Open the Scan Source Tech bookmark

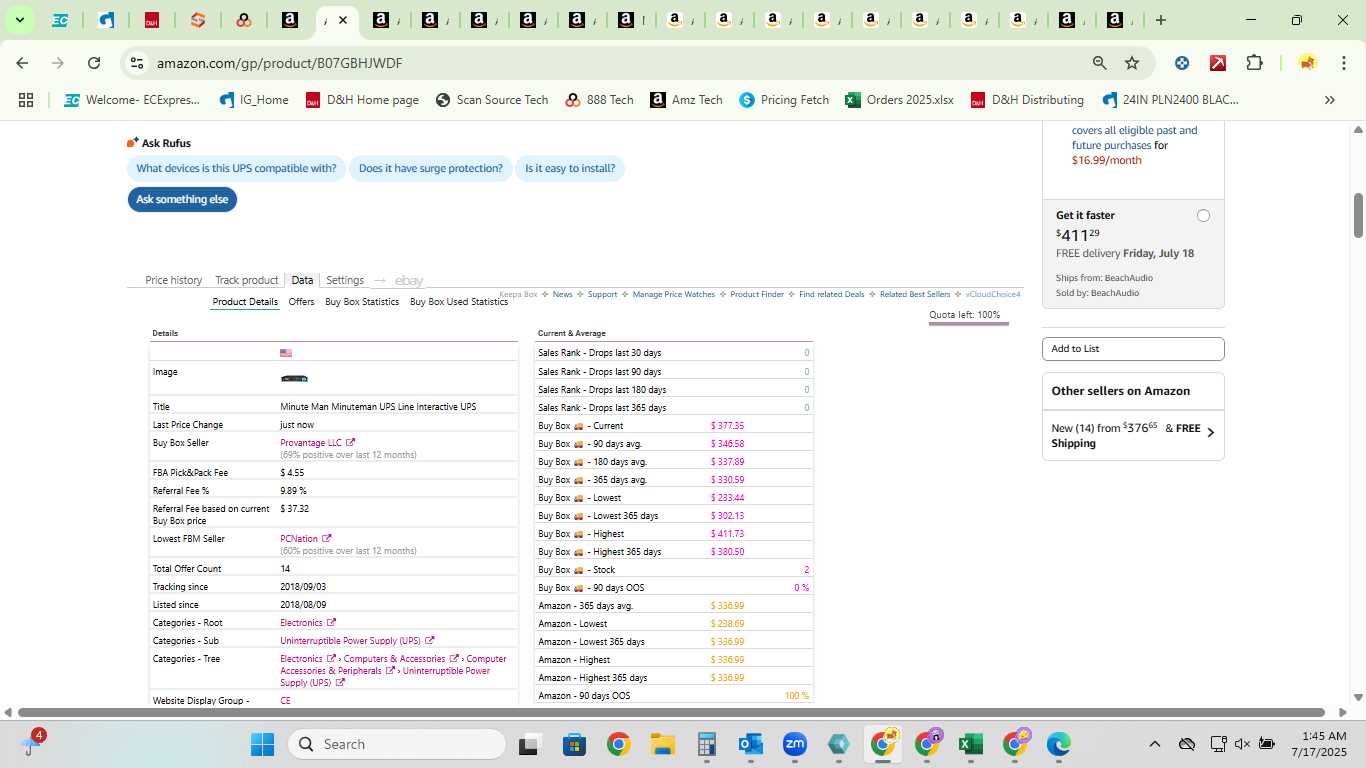[x=492, y=100]
